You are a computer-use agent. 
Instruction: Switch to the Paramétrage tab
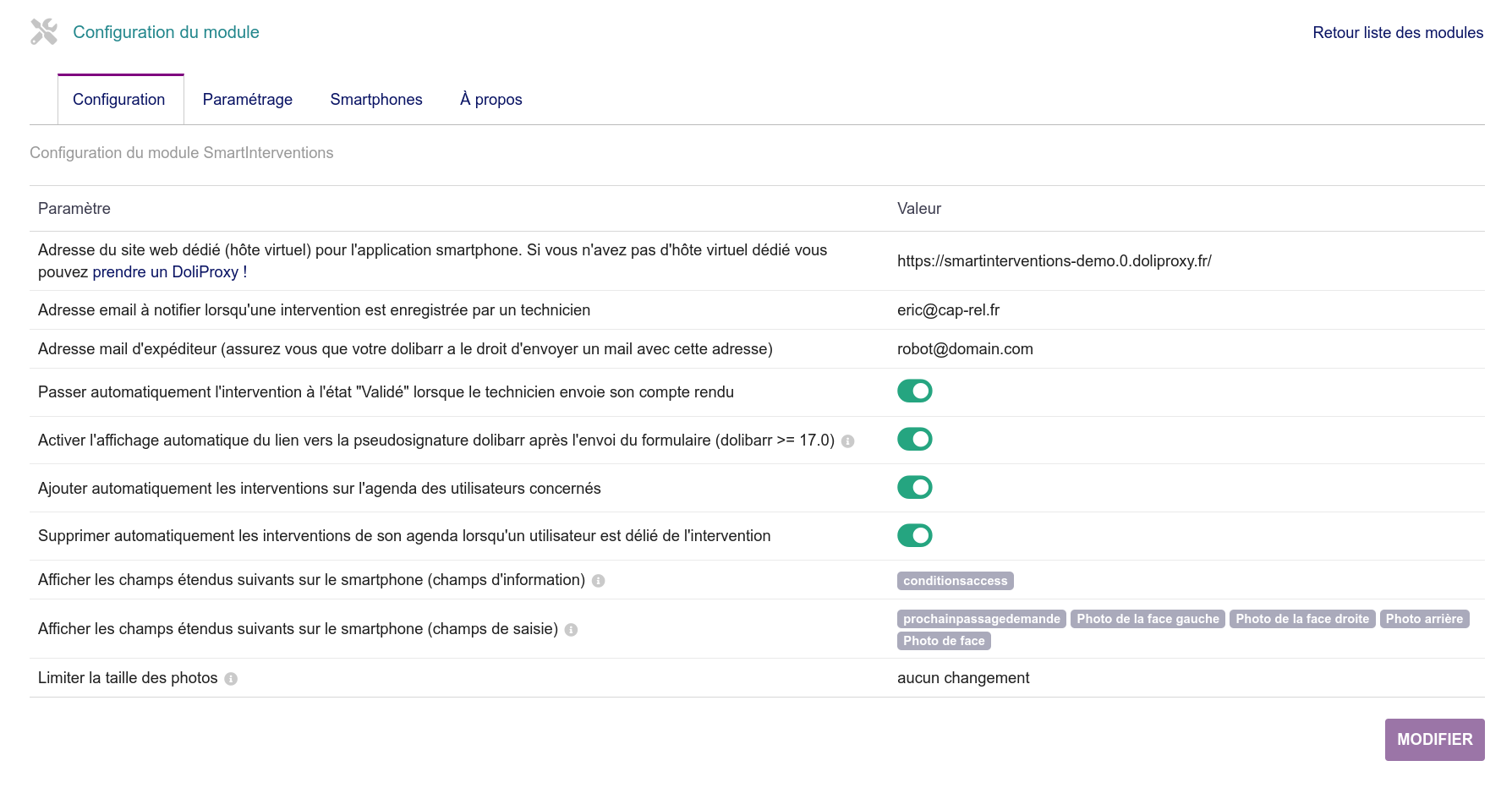[248, 100]
